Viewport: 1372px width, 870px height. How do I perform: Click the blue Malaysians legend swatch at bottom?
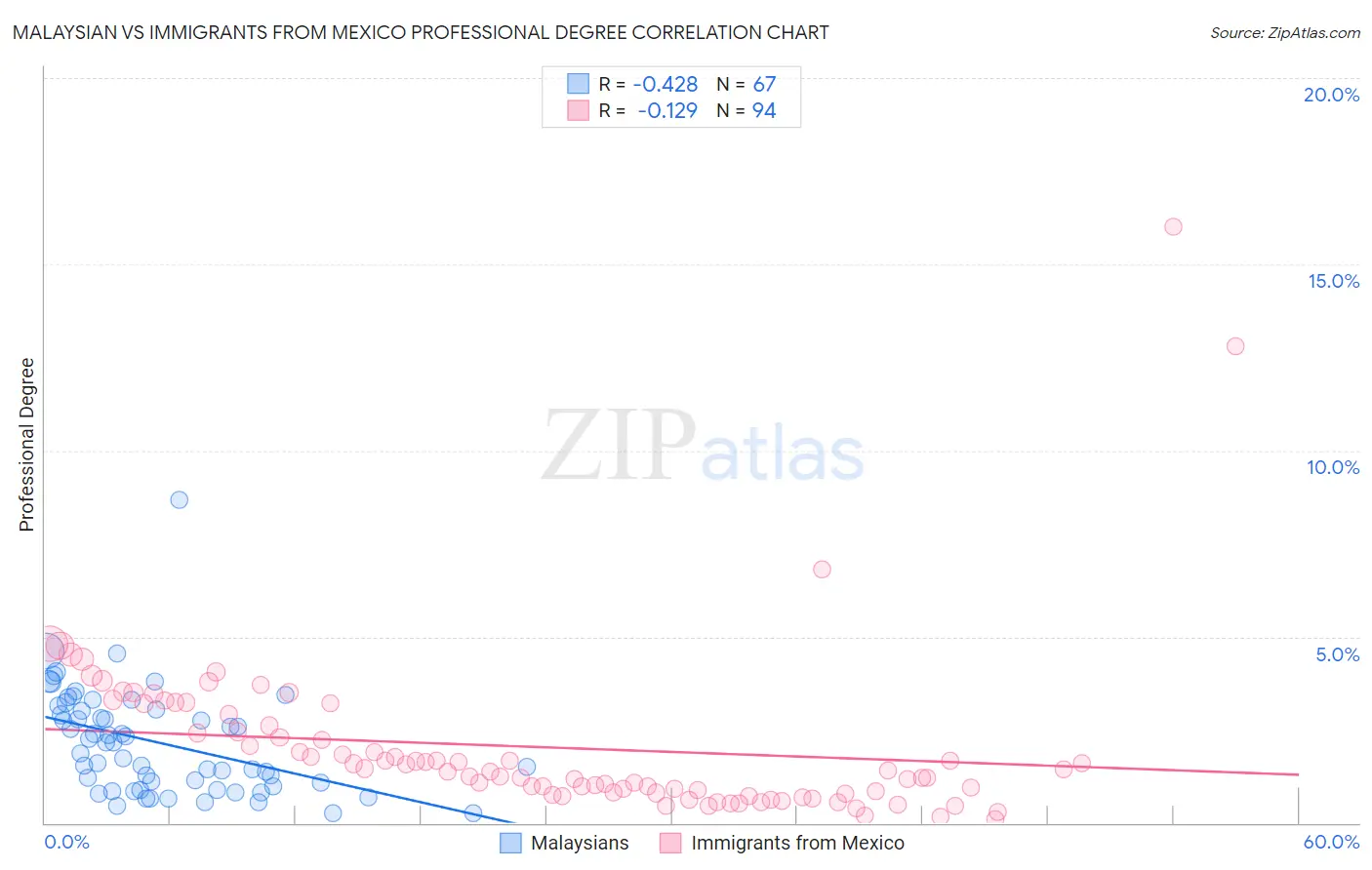(510, 843)
